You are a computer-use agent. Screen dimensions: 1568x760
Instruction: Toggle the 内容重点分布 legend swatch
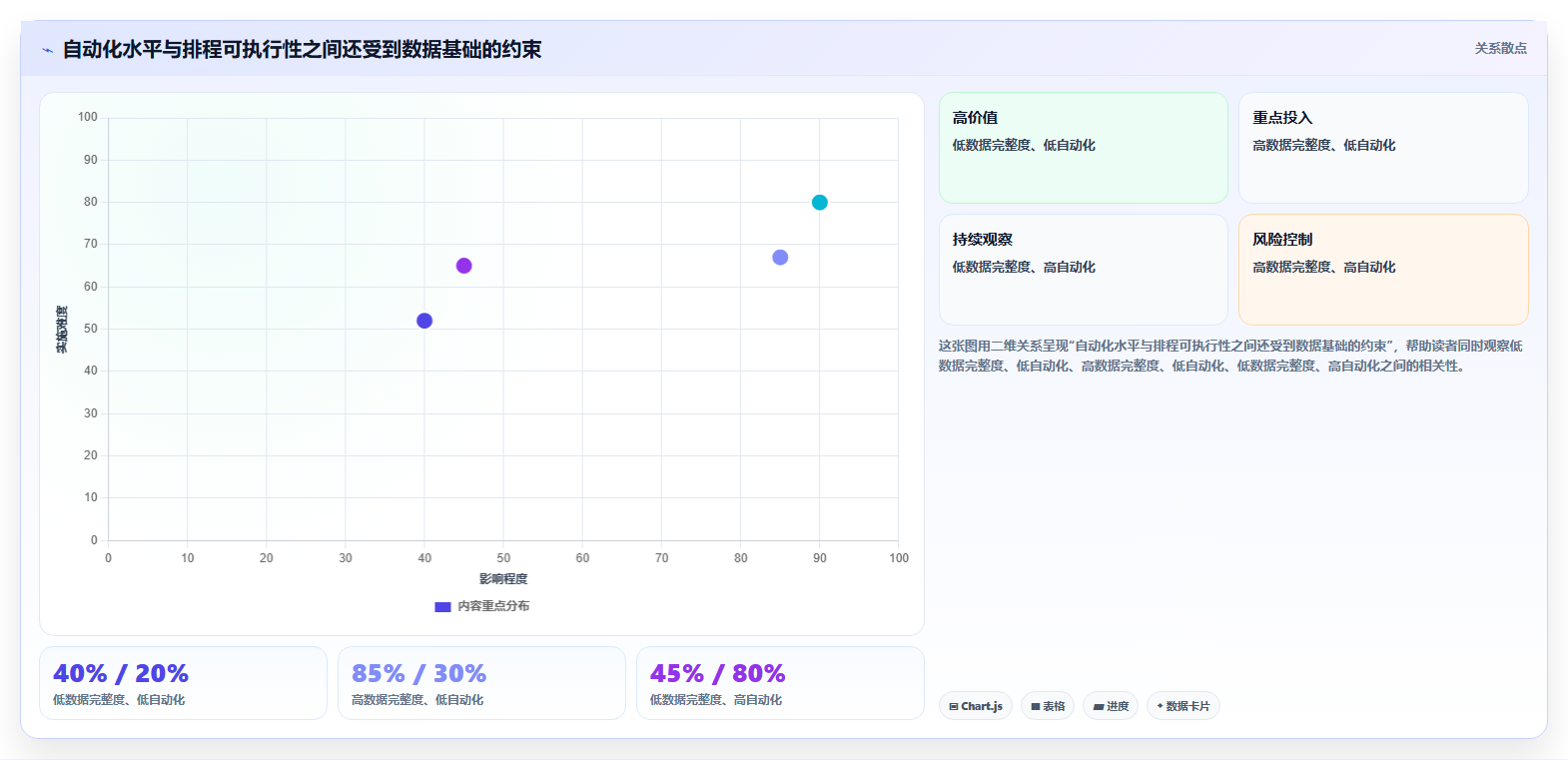(x=442, y=606)
